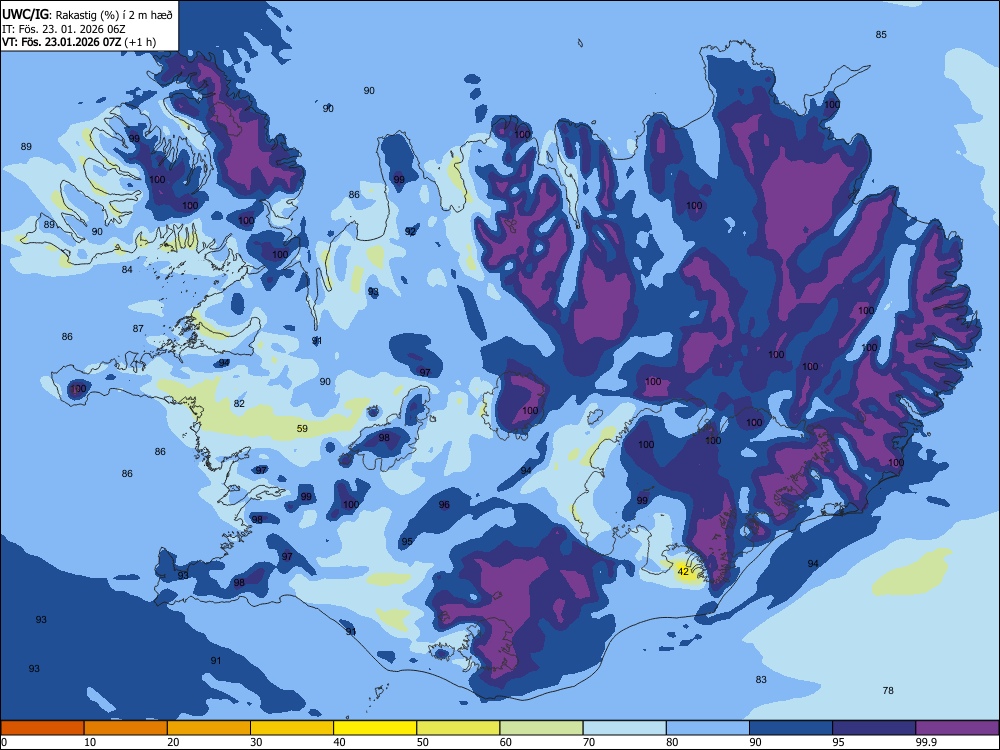Click the title 'UWC/IG: Rakastig (%) í 2 m hæð'

point(87,14)
